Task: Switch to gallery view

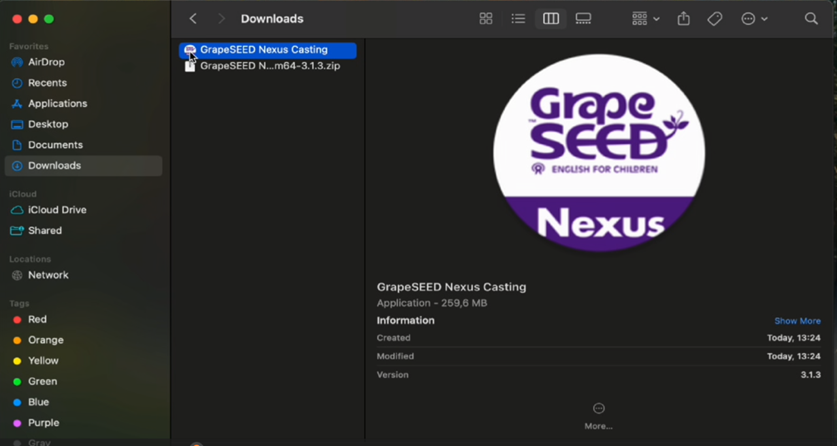Action: 583,19
